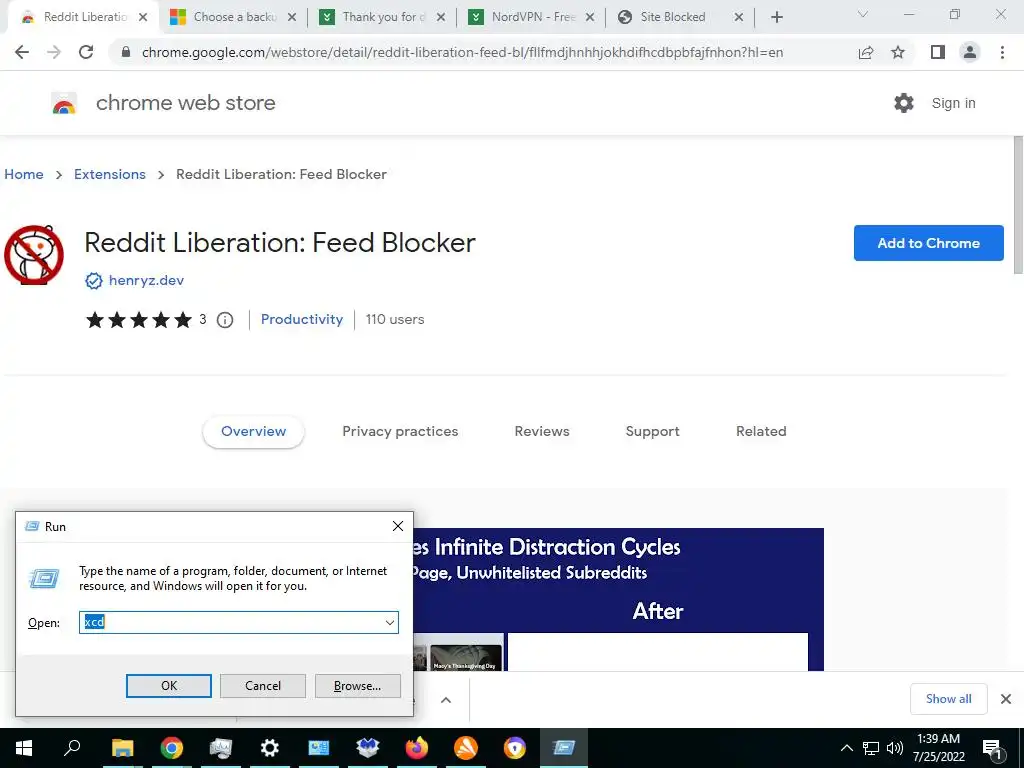This screenshot has height=768, width=1024.
Task: Click Add to Chrome button
Action: coord(928,243)
